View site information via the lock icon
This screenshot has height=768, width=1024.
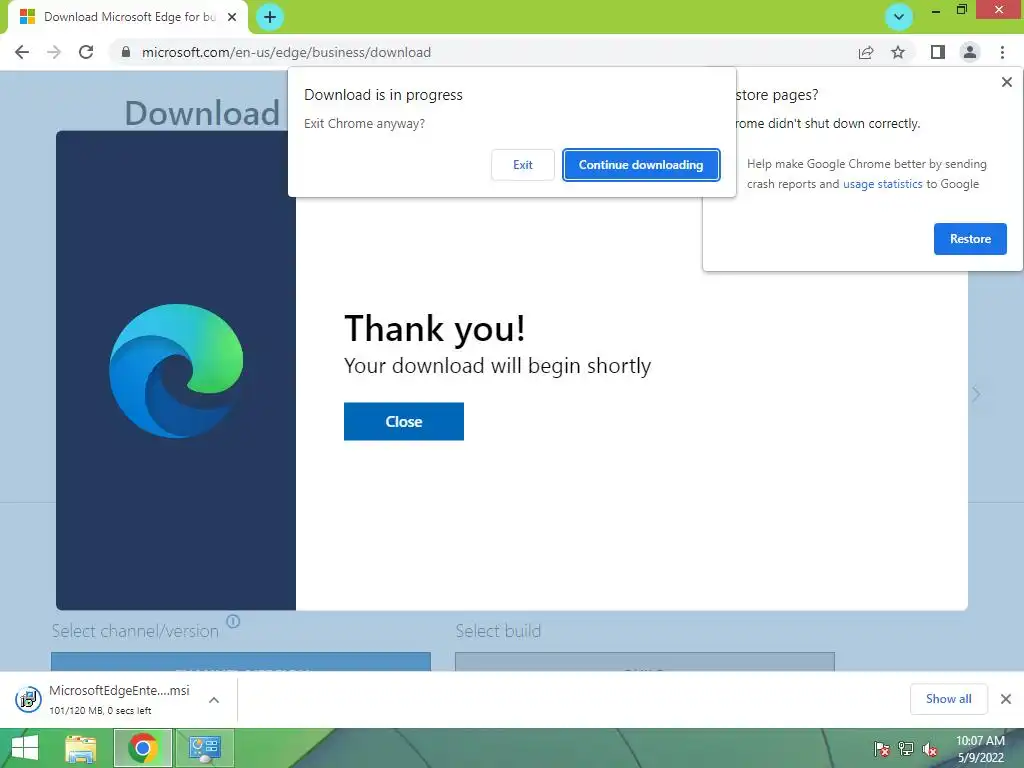coord(126,52)
